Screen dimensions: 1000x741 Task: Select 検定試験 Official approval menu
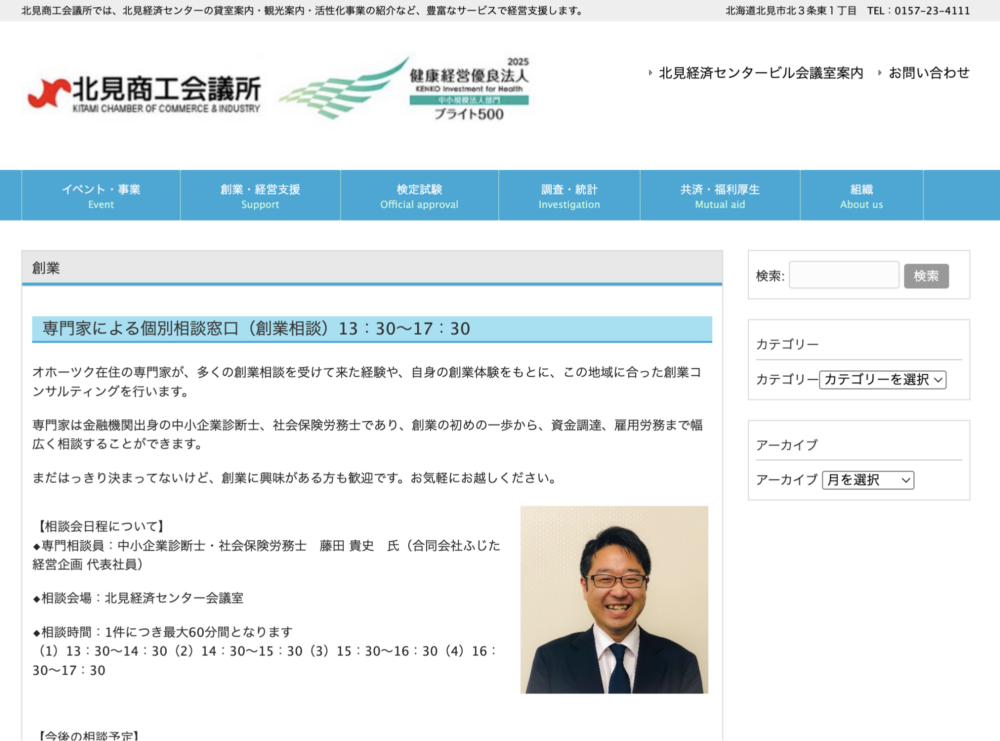click(419, 196)
